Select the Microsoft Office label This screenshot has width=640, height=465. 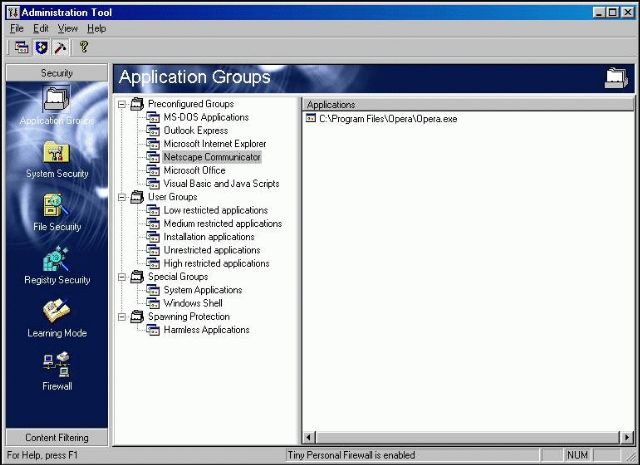point(194,171)
